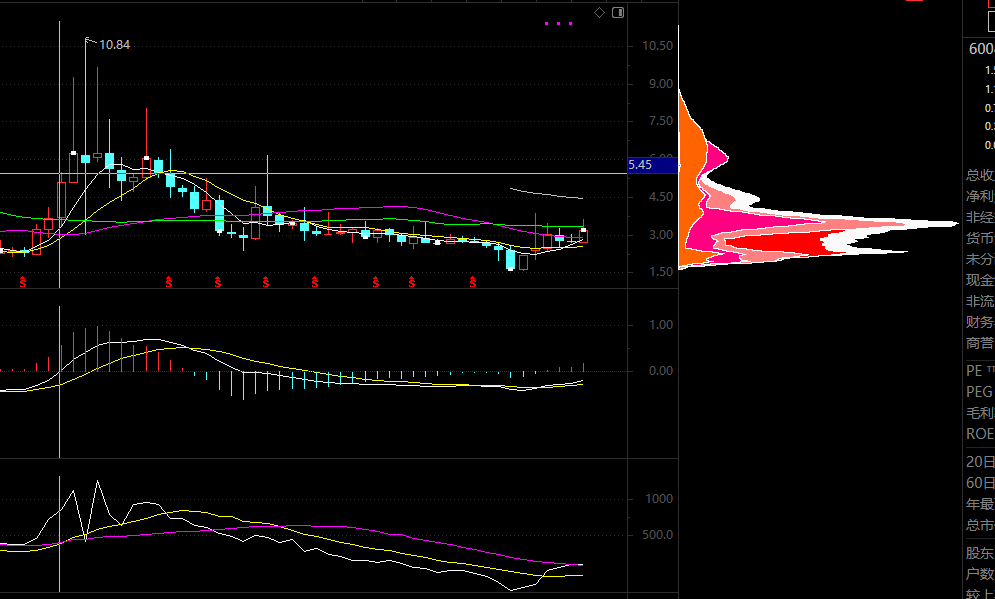Click the diamond marker icon above the chart
The height and width of the screenshot is (599, 995).
point(599,13)
